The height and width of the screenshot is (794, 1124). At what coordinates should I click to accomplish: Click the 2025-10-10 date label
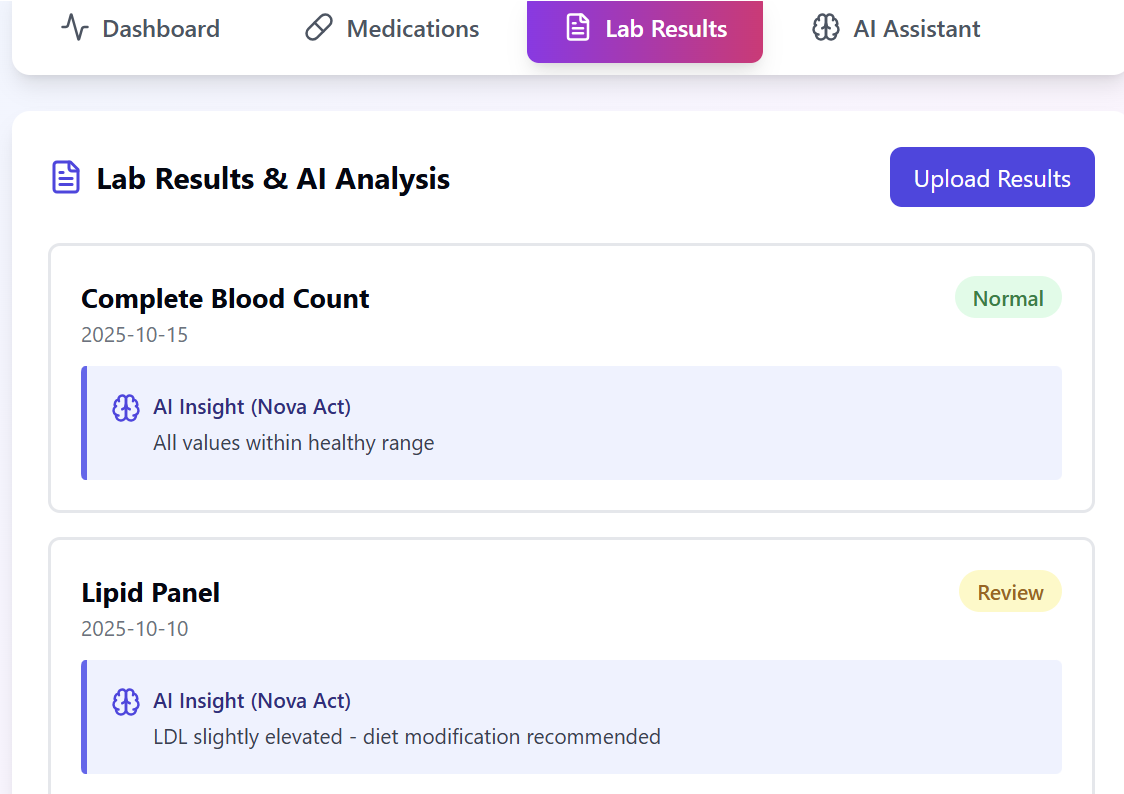[x=134, y=629]
